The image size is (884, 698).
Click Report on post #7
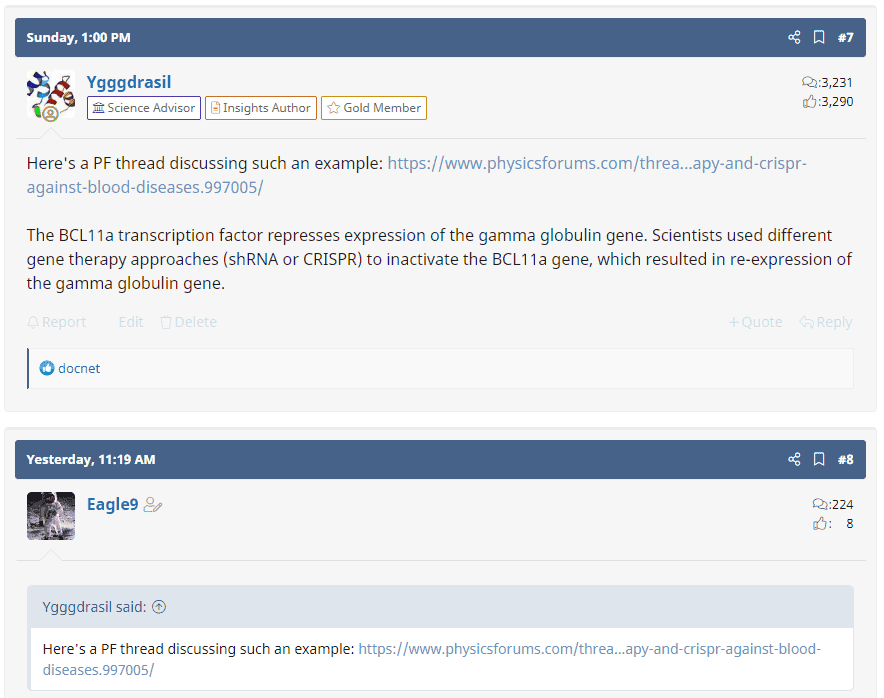click(x=57, y=322)
